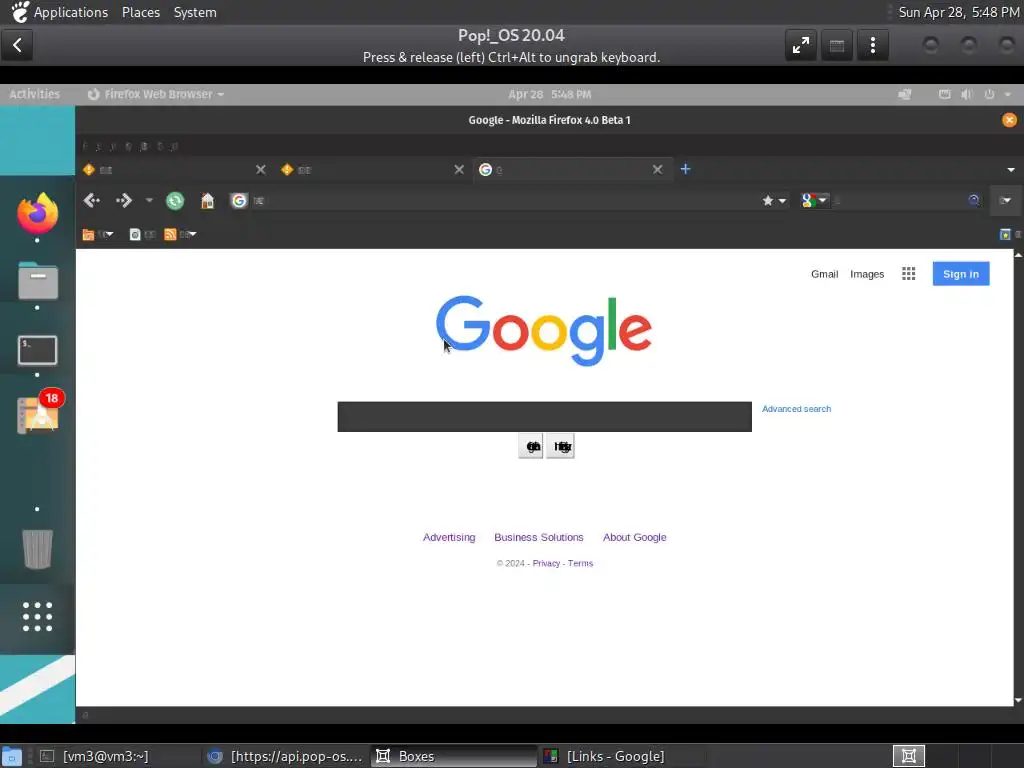Click the right search button below the search box
The image size is (1024, 768).
tap(560, 447)
